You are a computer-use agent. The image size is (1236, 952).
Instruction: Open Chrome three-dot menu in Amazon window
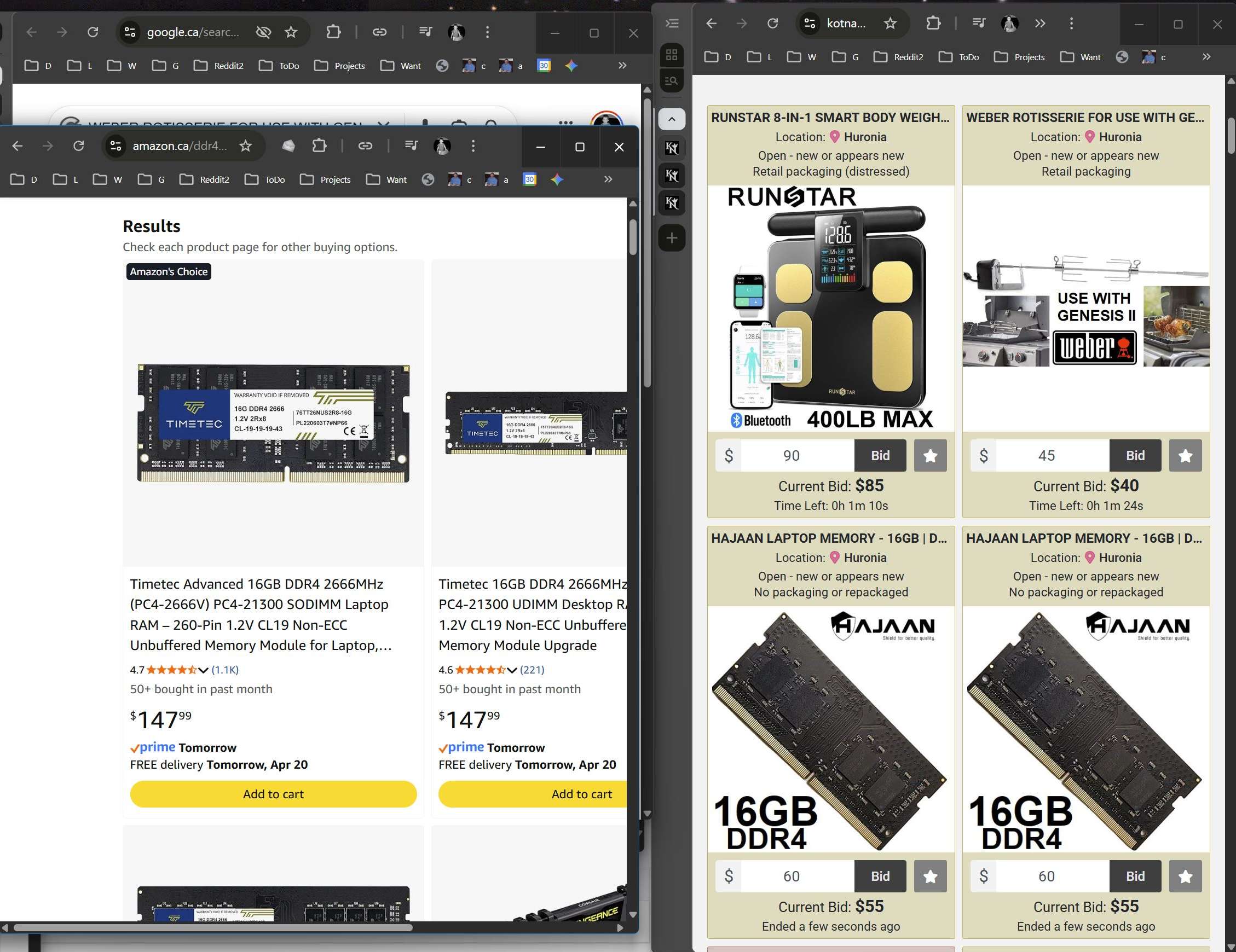click(473, 146)
